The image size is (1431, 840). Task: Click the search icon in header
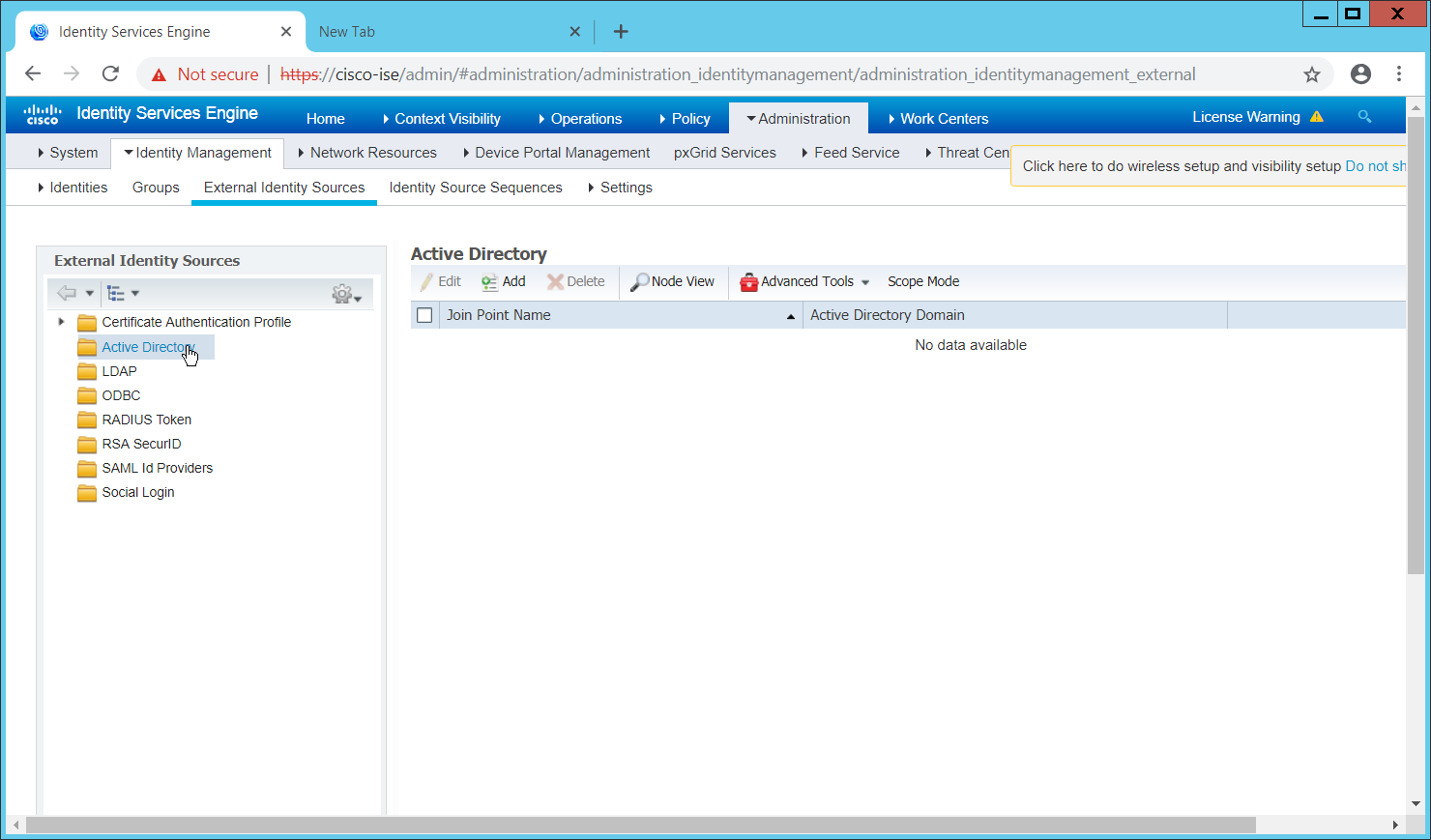(x=1364, y=117)
